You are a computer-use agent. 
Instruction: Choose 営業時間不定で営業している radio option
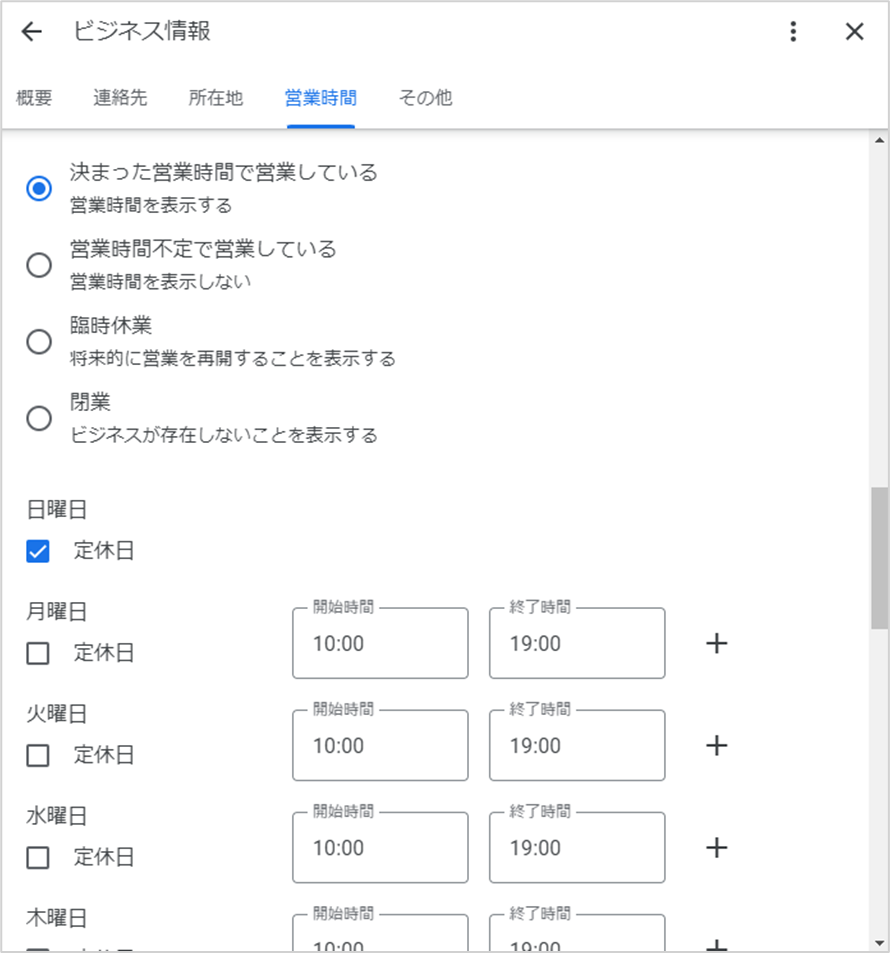[x=39, y=265]
